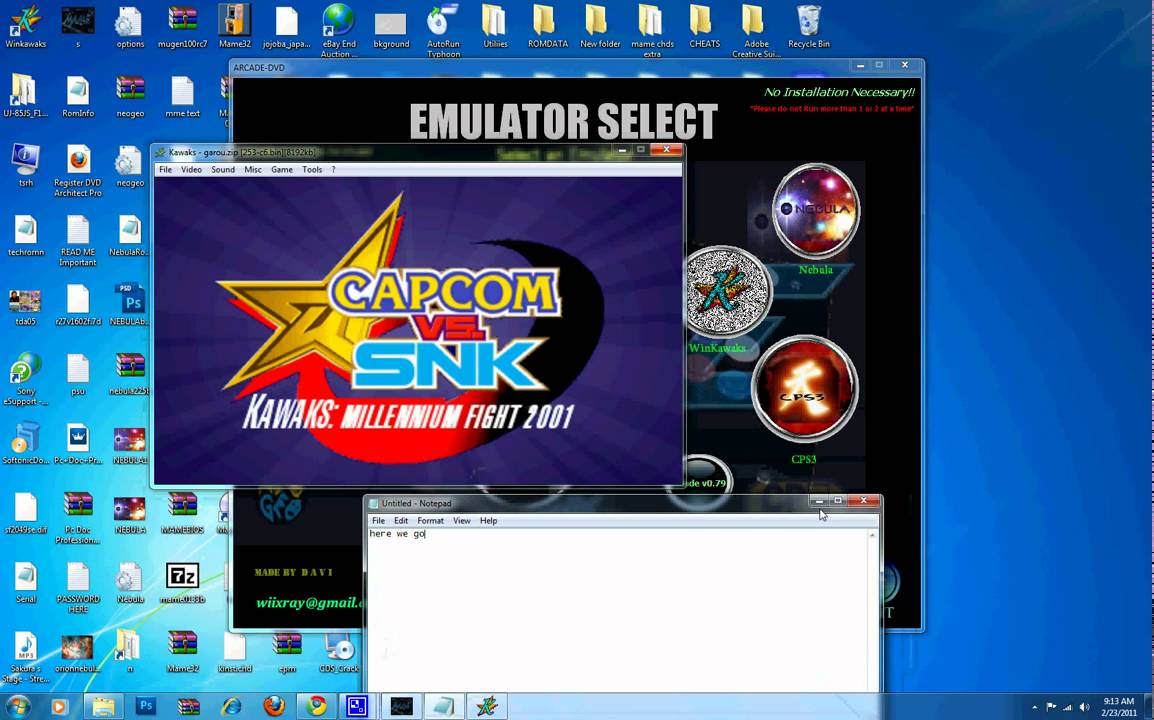Viewport: 1154px width, 720px height.
Task: Open the Notepad Format menu
Action: pos(431,520)
